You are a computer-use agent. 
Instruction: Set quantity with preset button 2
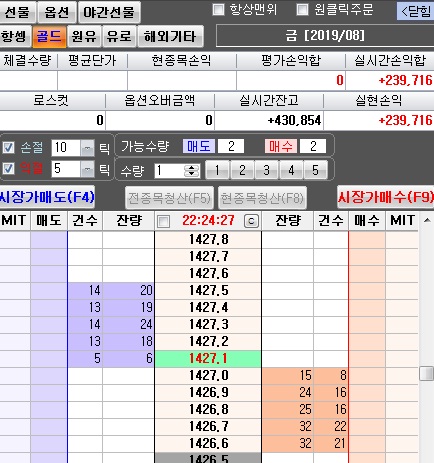[242, 170]
